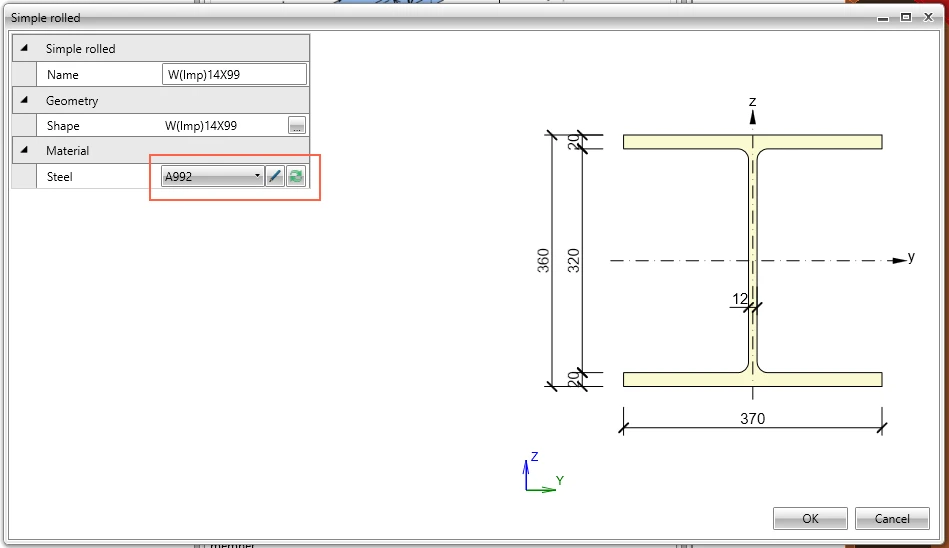Open the shape browse ellipsis button
Viewport: 949px width, 548px height.
(x=297, y=125)
